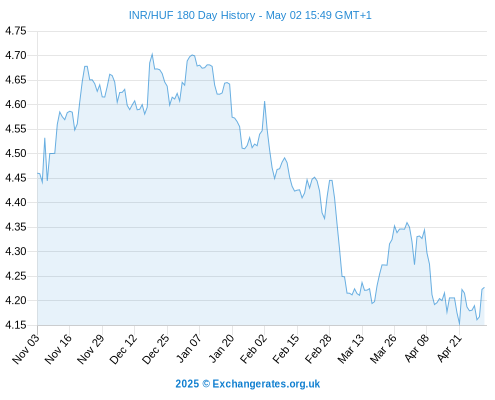Click the early February spike peak on line

point(264,101)
